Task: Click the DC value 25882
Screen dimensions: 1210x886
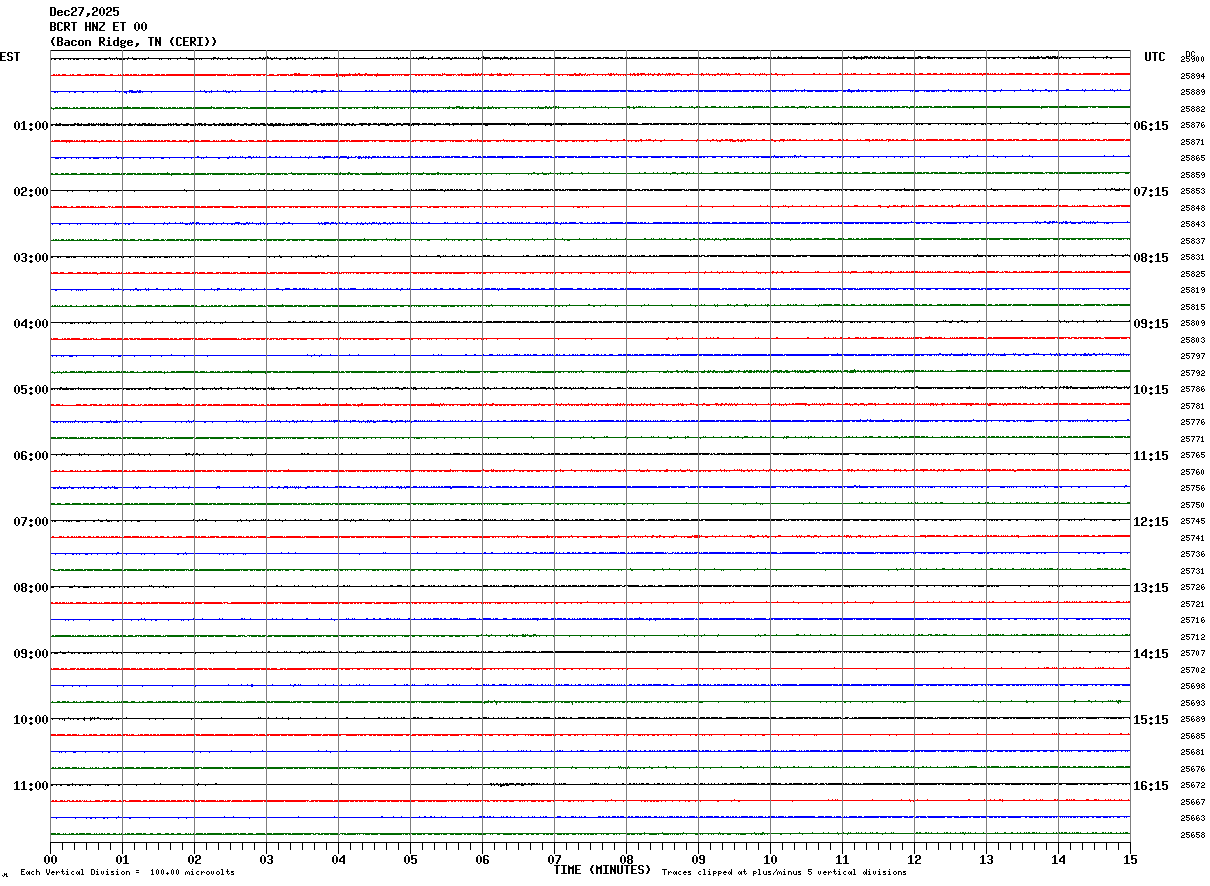Action: point(1192,109)
